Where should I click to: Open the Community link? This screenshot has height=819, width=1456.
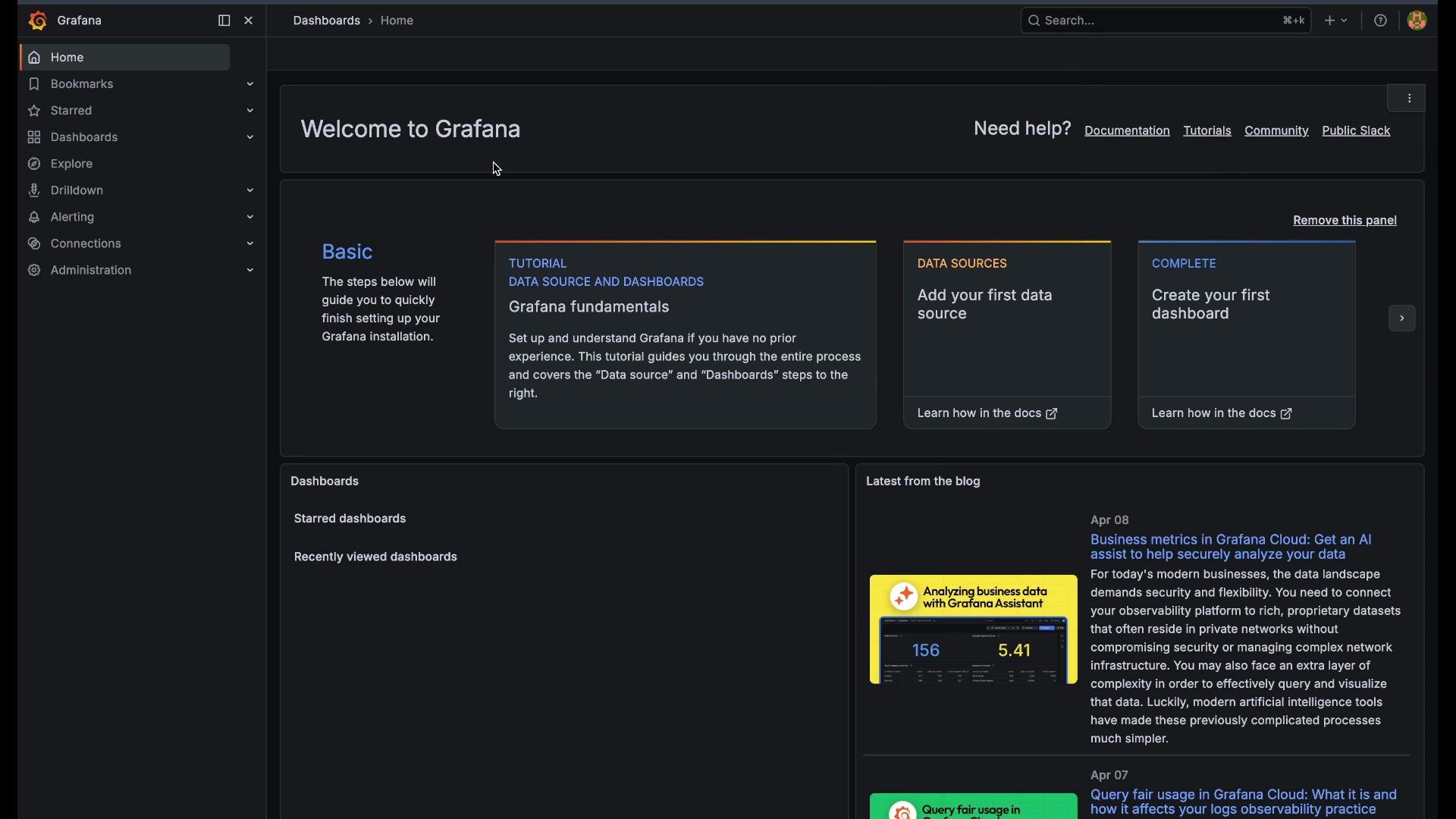1277,131
